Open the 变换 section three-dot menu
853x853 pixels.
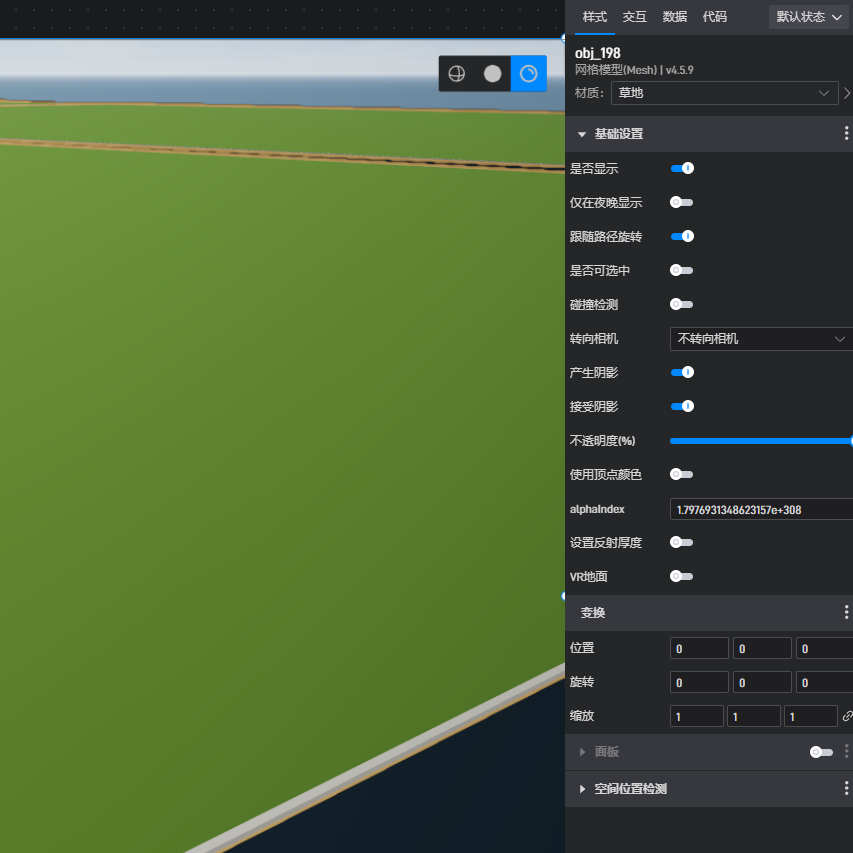click(846, 613)
